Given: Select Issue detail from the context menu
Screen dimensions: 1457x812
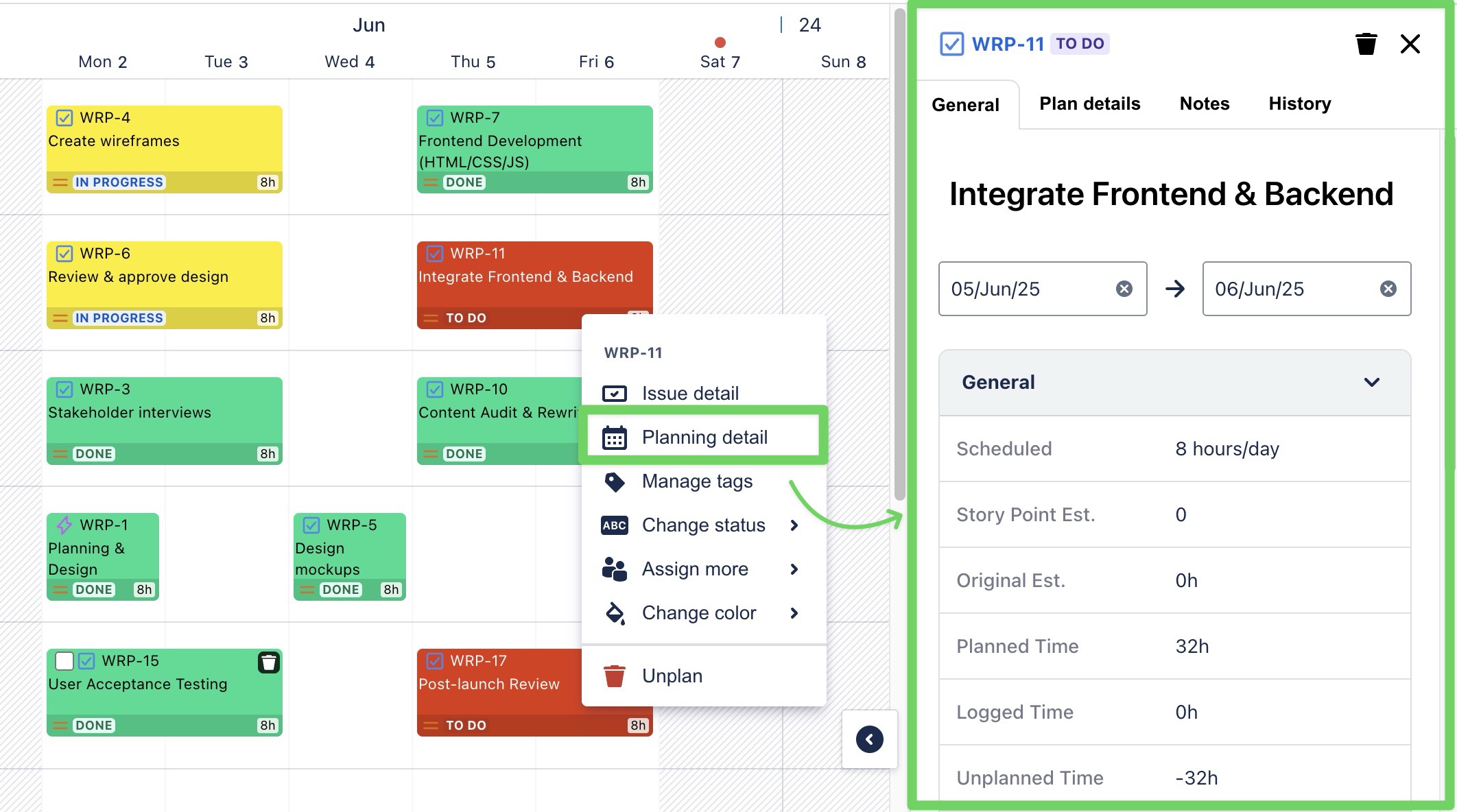Looking at the screenshot, I should click(689, 393).
